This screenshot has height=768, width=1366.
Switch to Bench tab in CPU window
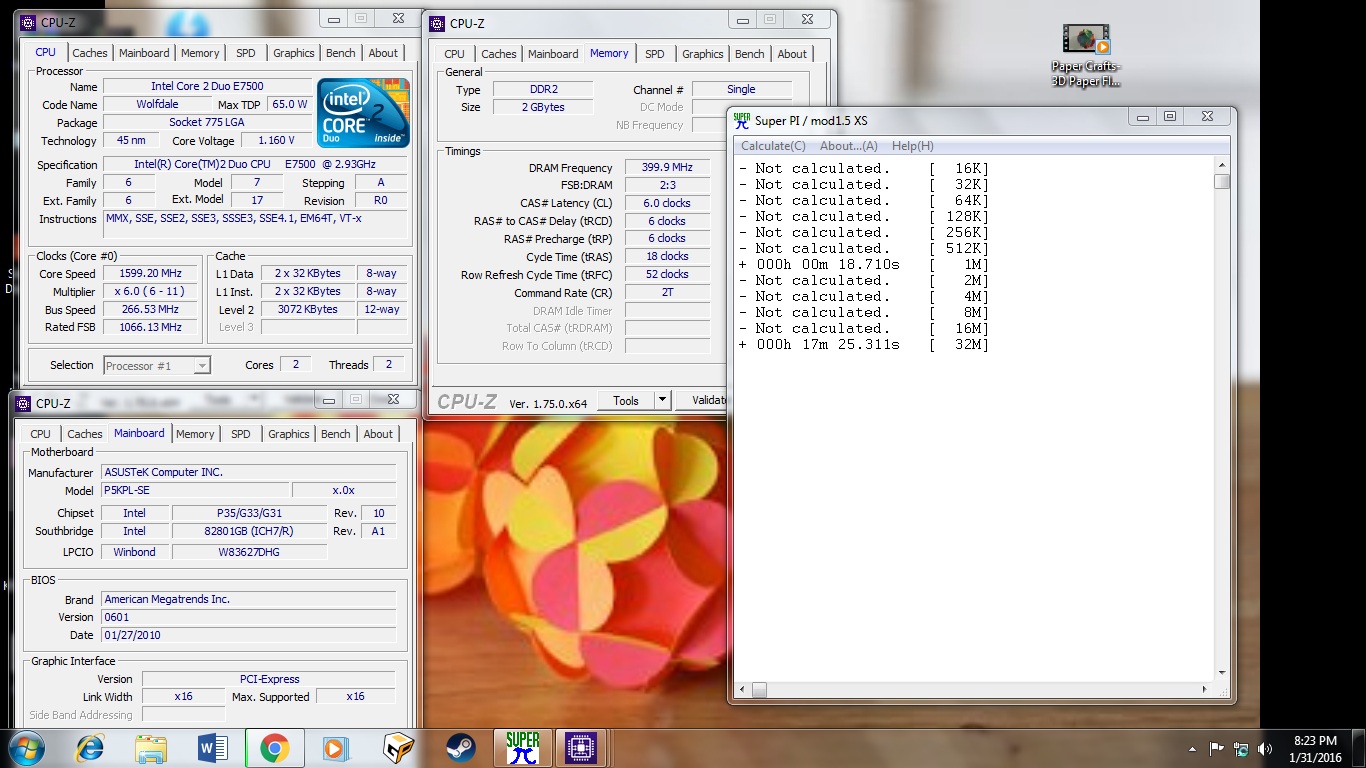[x=341, y=53]
